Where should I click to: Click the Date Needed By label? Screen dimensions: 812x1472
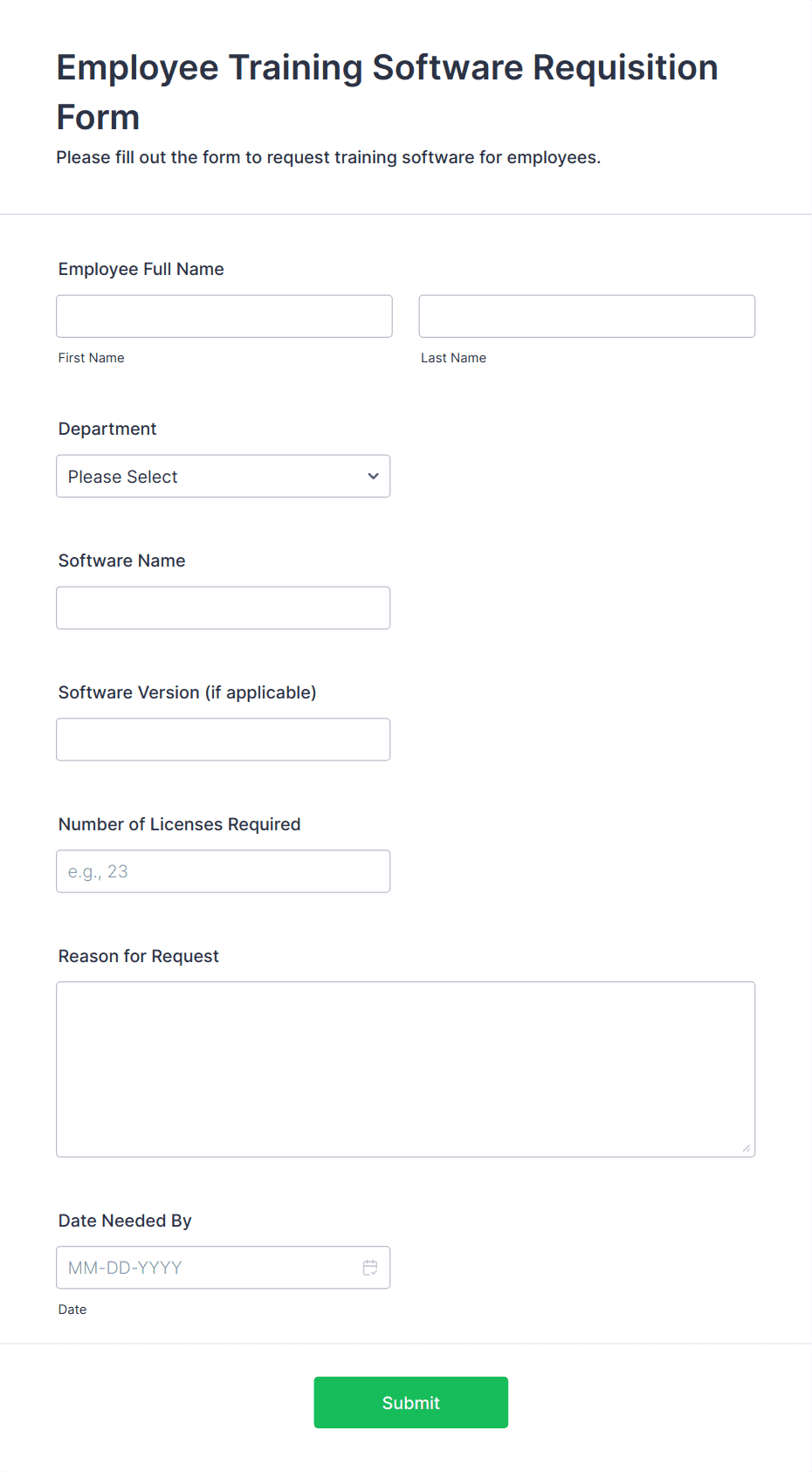coord(125,1221)
